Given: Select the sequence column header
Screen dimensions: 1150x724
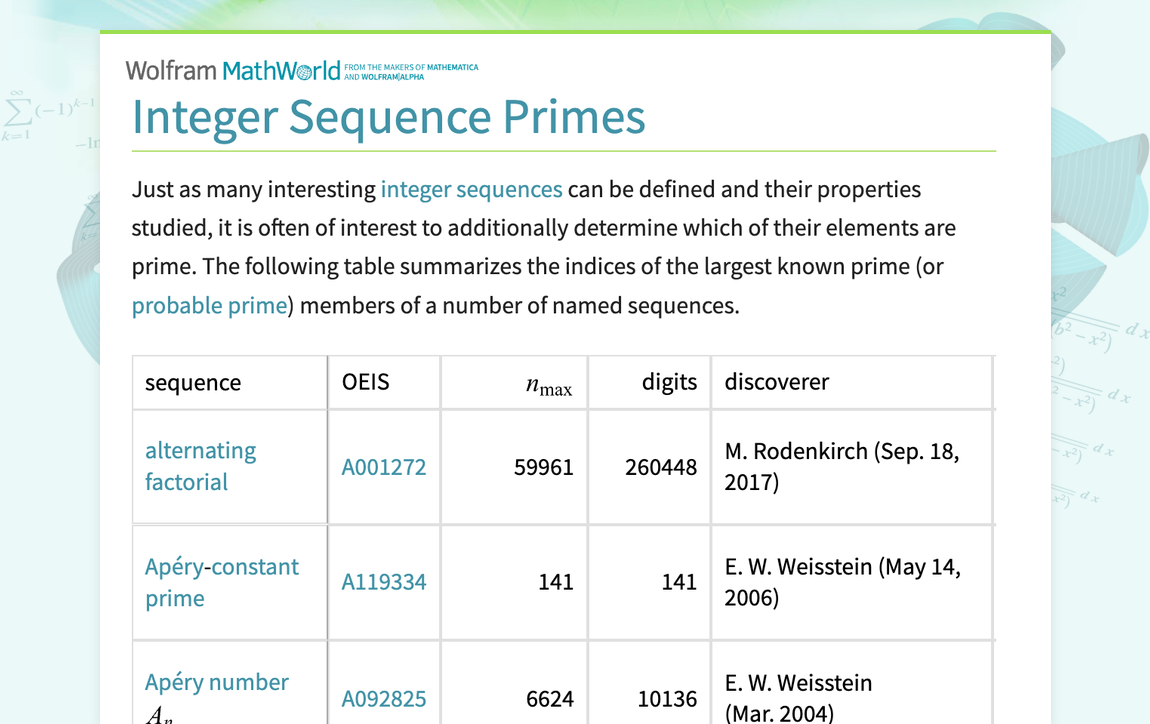Looking at the screenshot, I should pos(193,382).
